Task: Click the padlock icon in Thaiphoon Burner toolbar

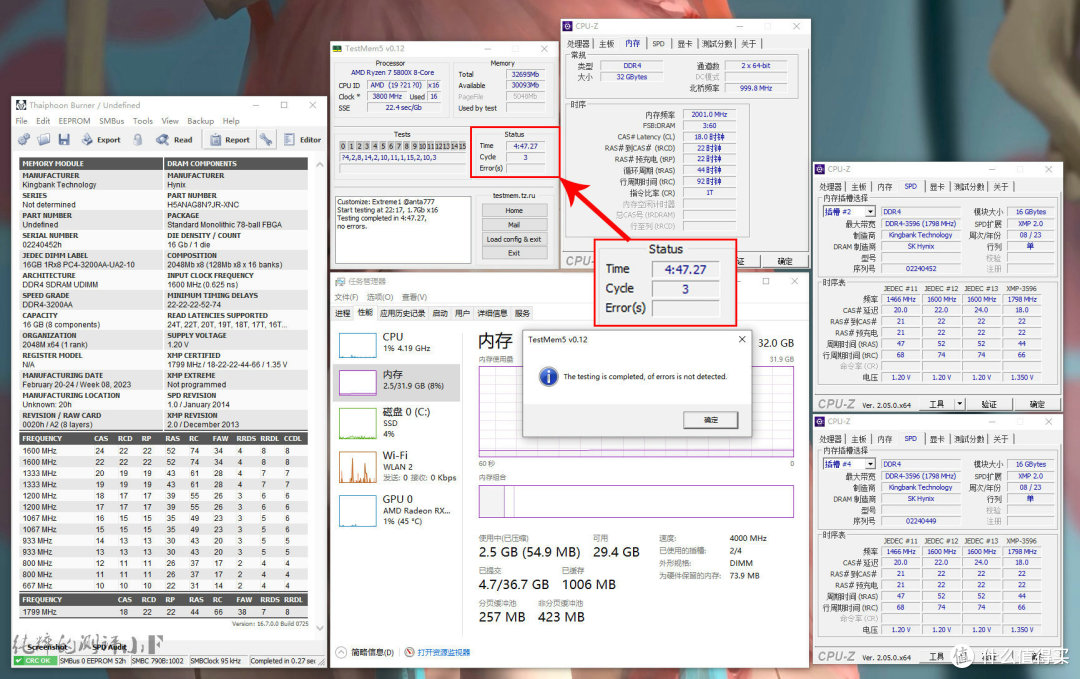Action: click(x=138, y=140)
